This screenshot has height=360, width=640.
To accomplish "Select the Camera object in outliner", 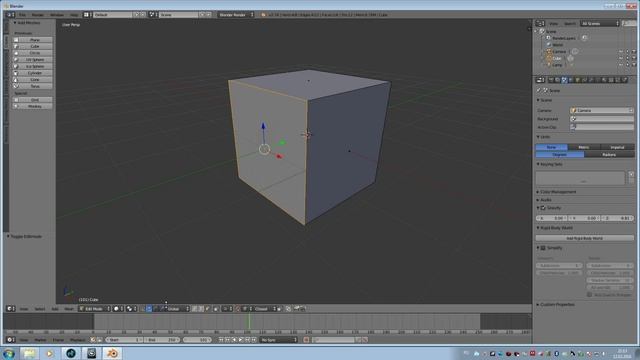I will click(x=559, y=52).
